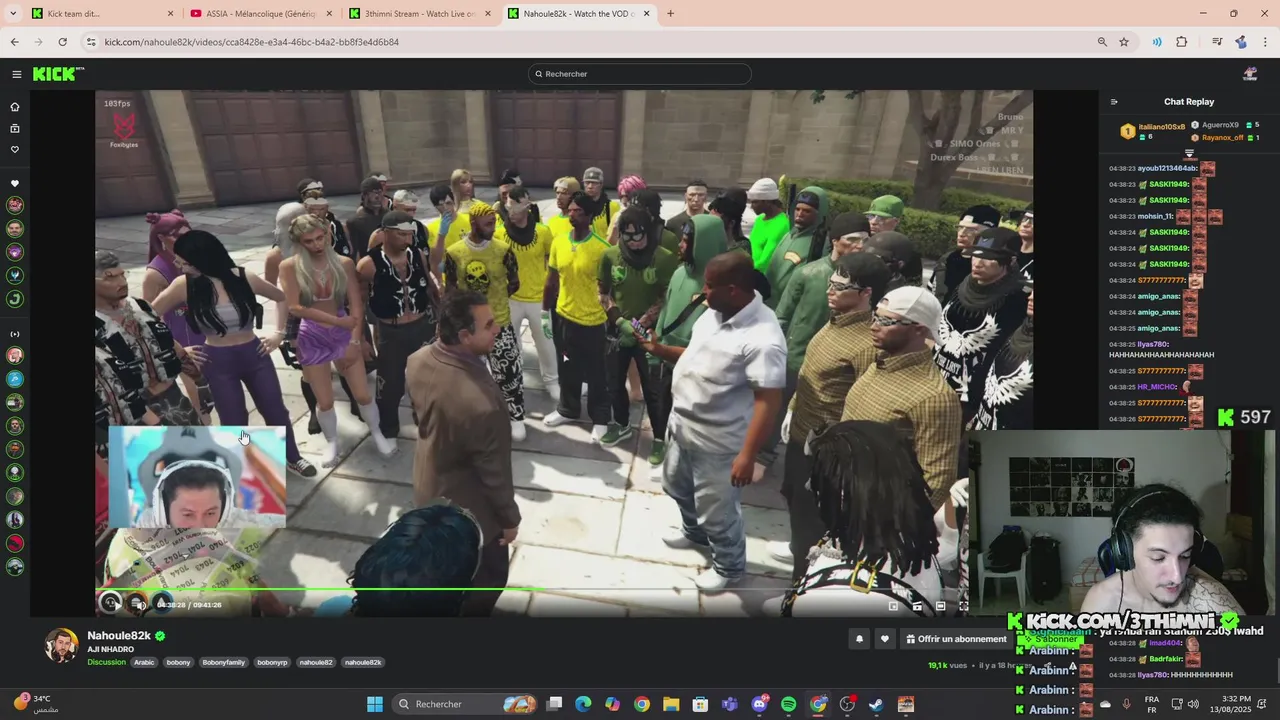Click HR_MICHO chat username
This screenshot has height=720, width=1280.
tap(1157, 387)
